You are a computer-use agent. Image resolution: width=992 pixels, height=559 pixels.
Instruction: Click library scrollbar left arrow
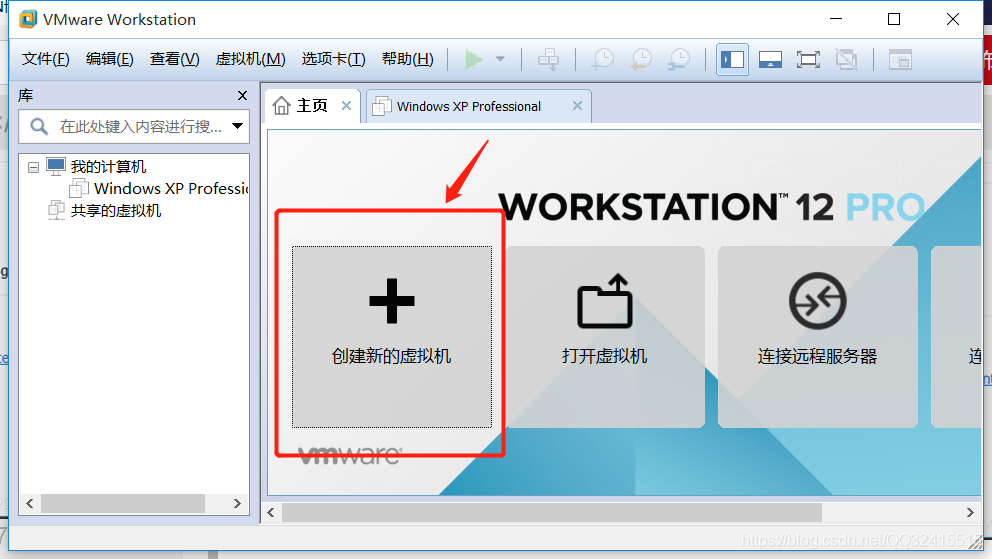30,503
